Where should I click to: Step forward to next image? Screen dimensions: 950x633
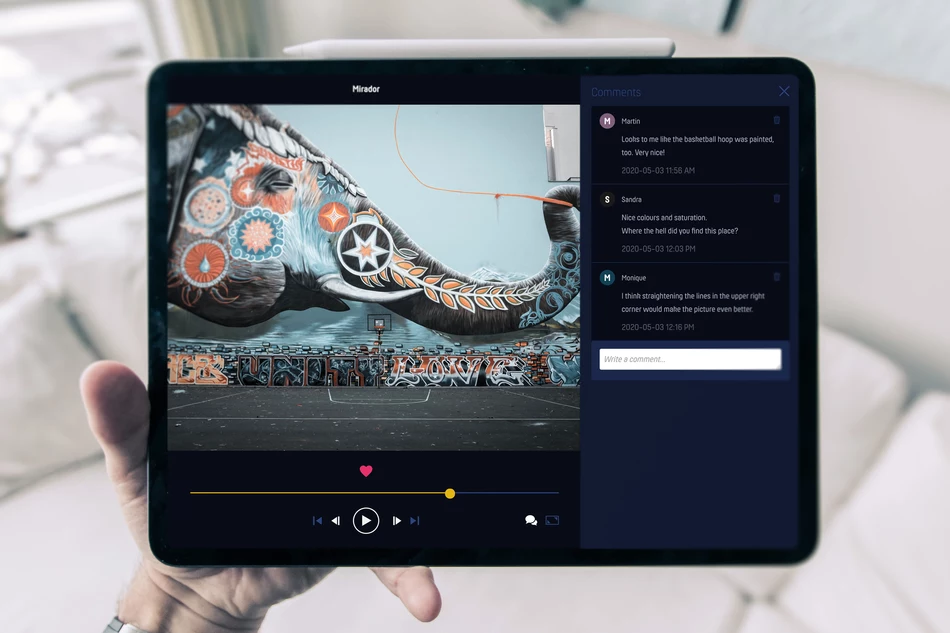click(396, 521)
